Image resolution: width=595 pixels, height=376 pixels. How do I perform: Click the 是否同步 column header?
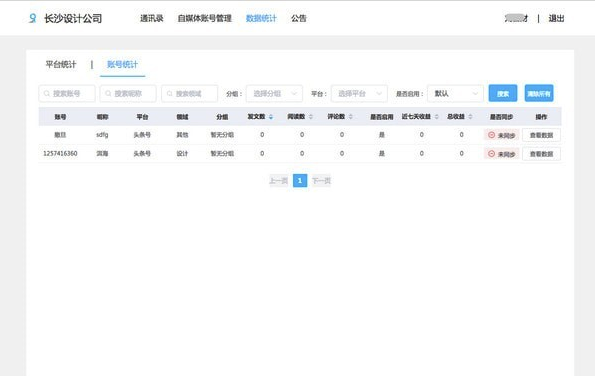(x=501, y=117)
